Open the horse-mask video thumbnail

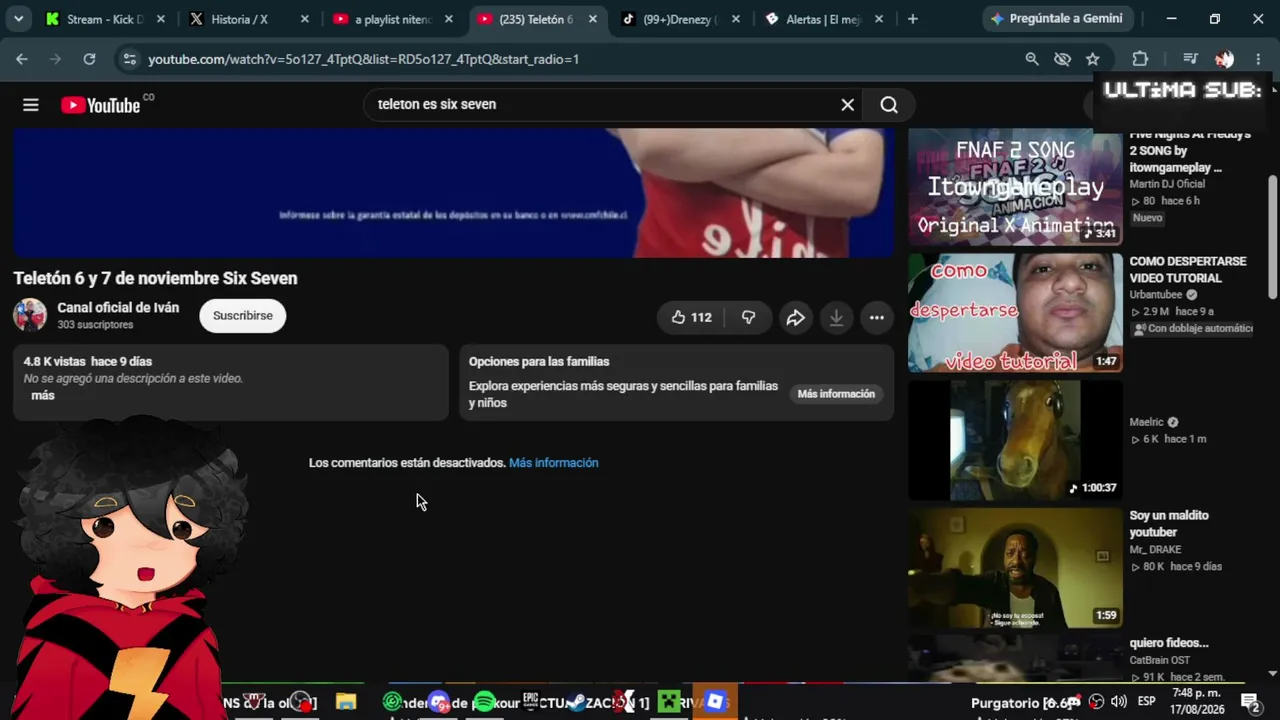[x=1015, y=440]
